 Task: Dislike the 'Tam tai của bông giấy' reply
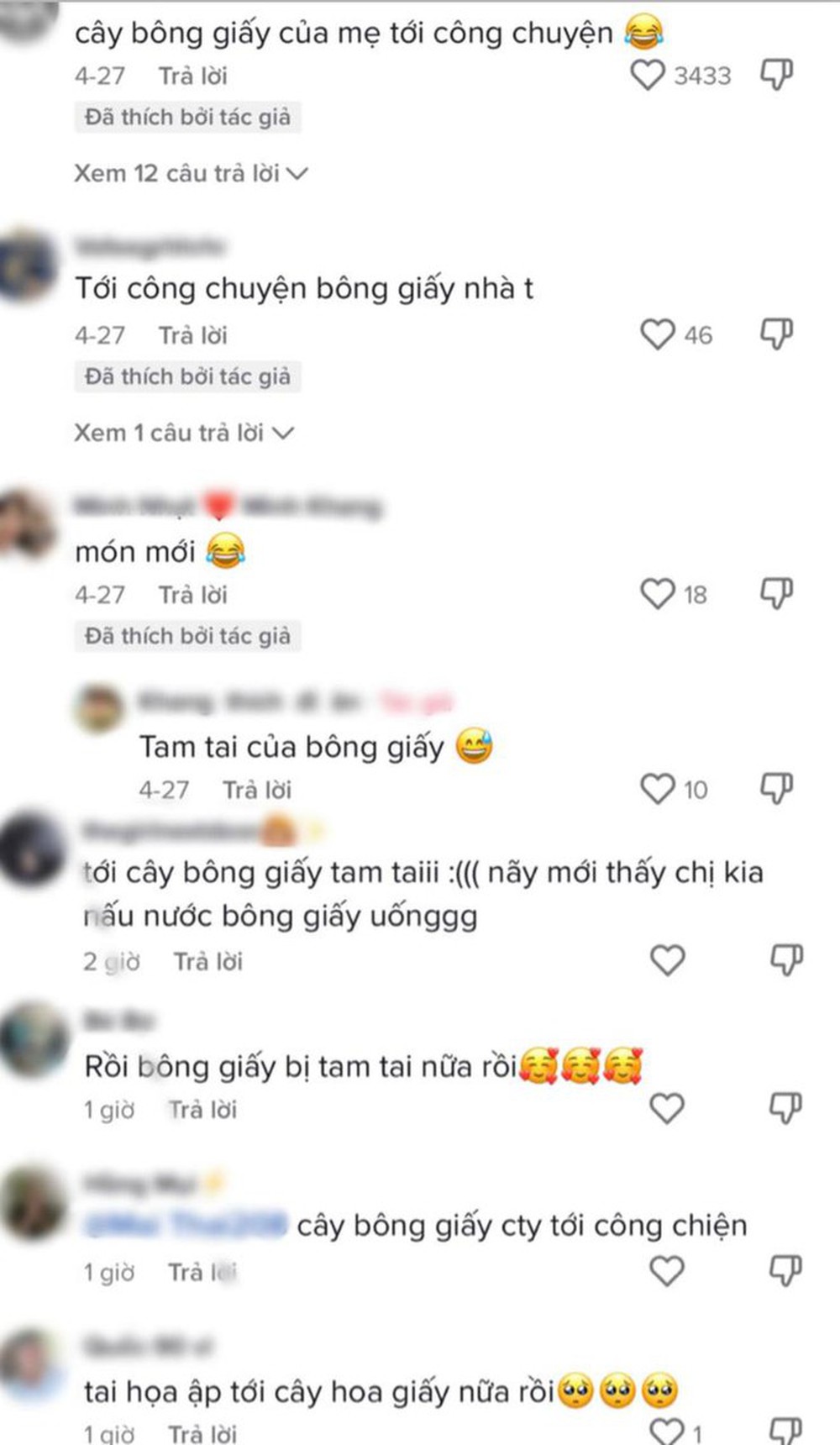776,788
